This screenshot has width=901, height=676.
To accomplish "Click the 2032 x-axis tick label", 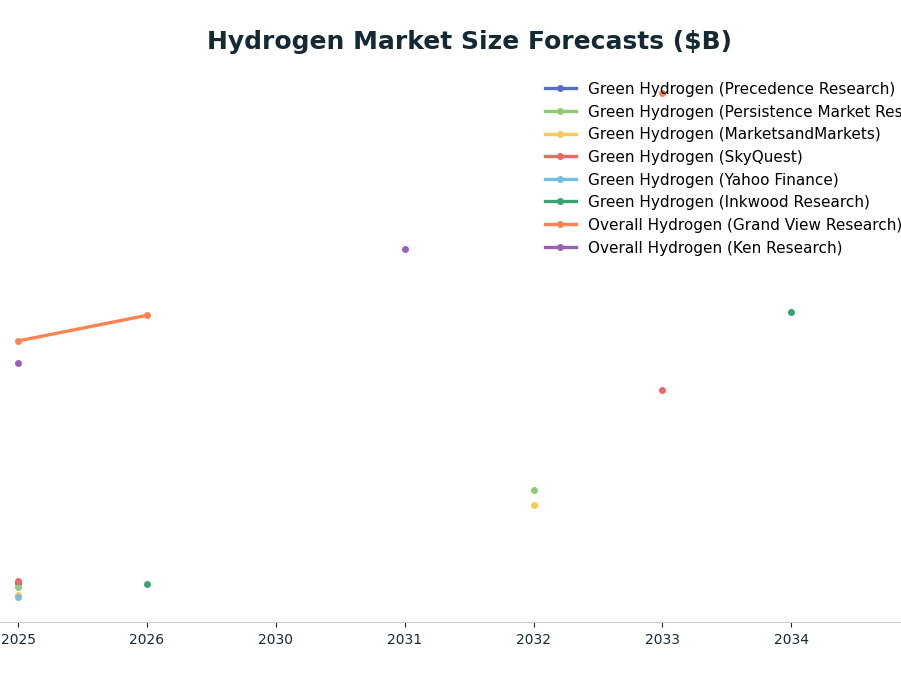I will (x=534, y=639).
